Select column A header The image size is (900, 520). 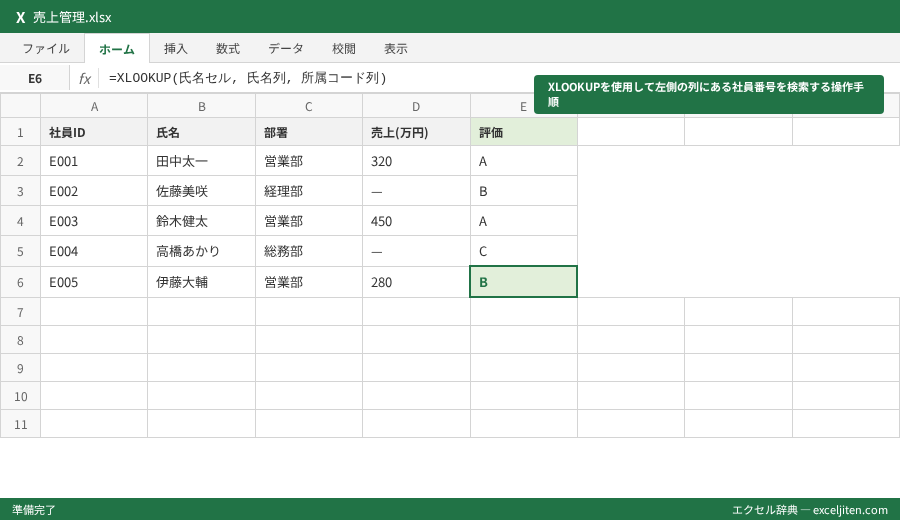pos(94,106)
